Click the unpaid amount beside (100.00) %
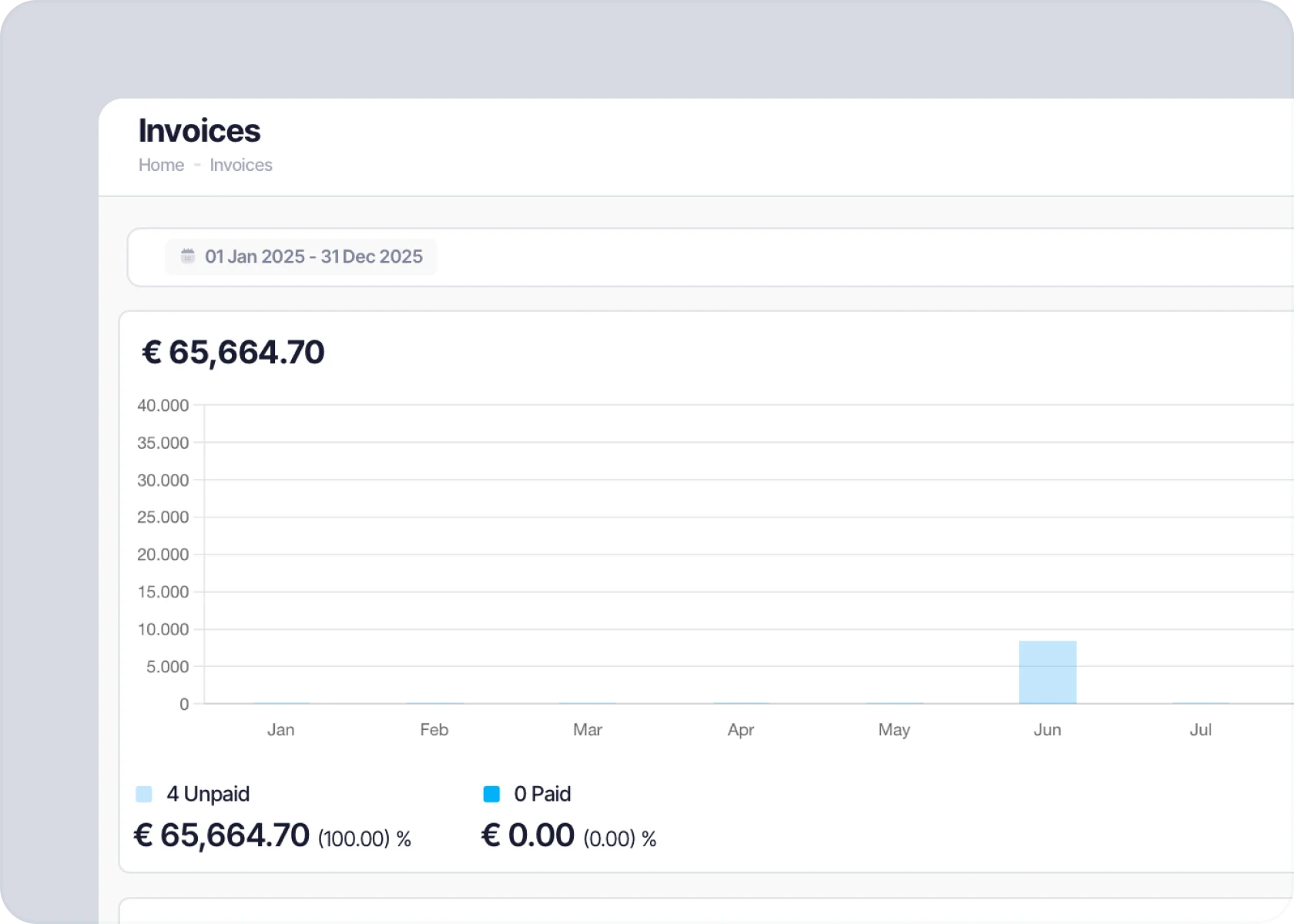 [x=222, y=835]
